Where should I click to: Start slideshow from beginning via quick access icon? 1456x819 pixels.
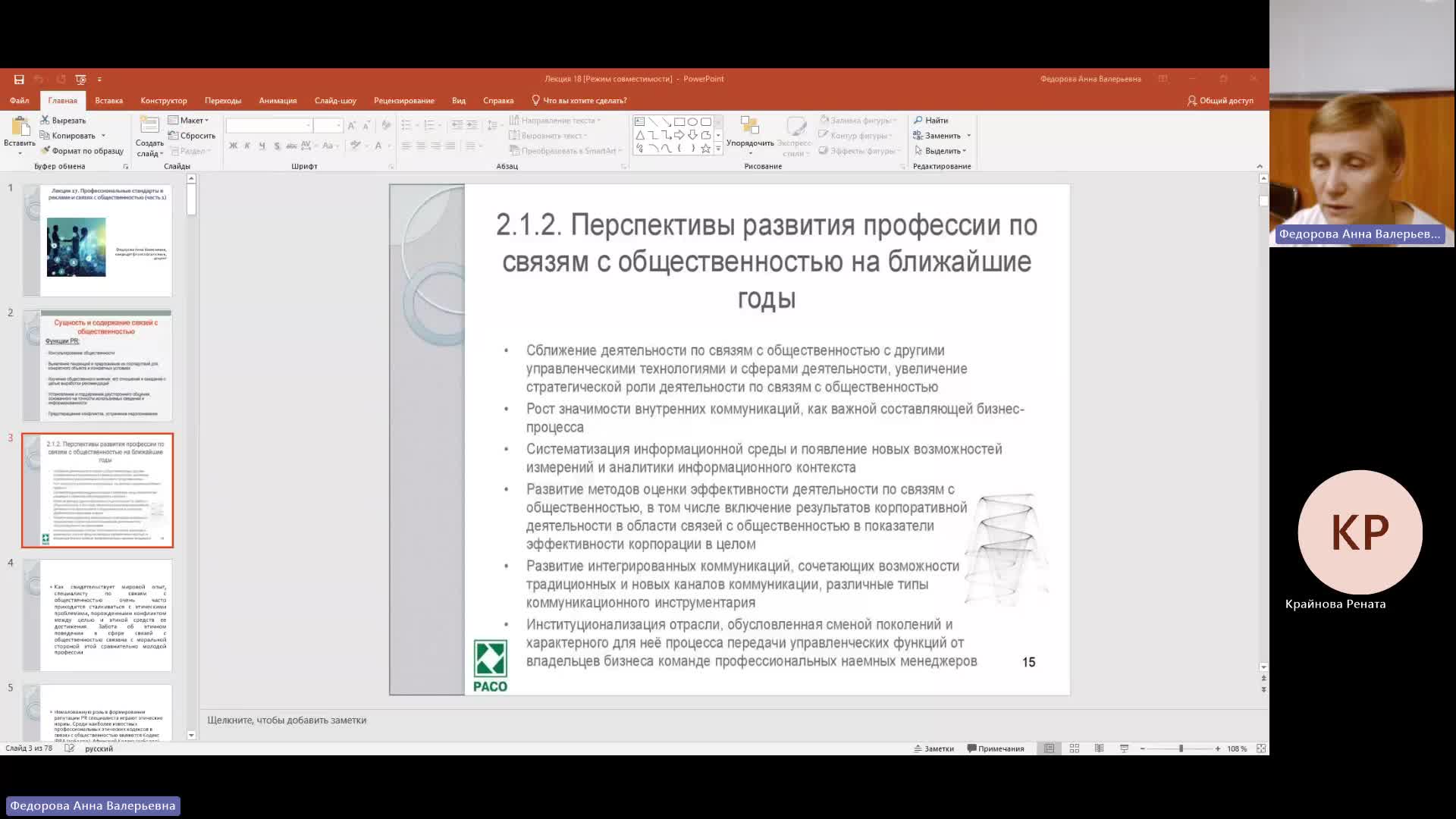(80, 79)
